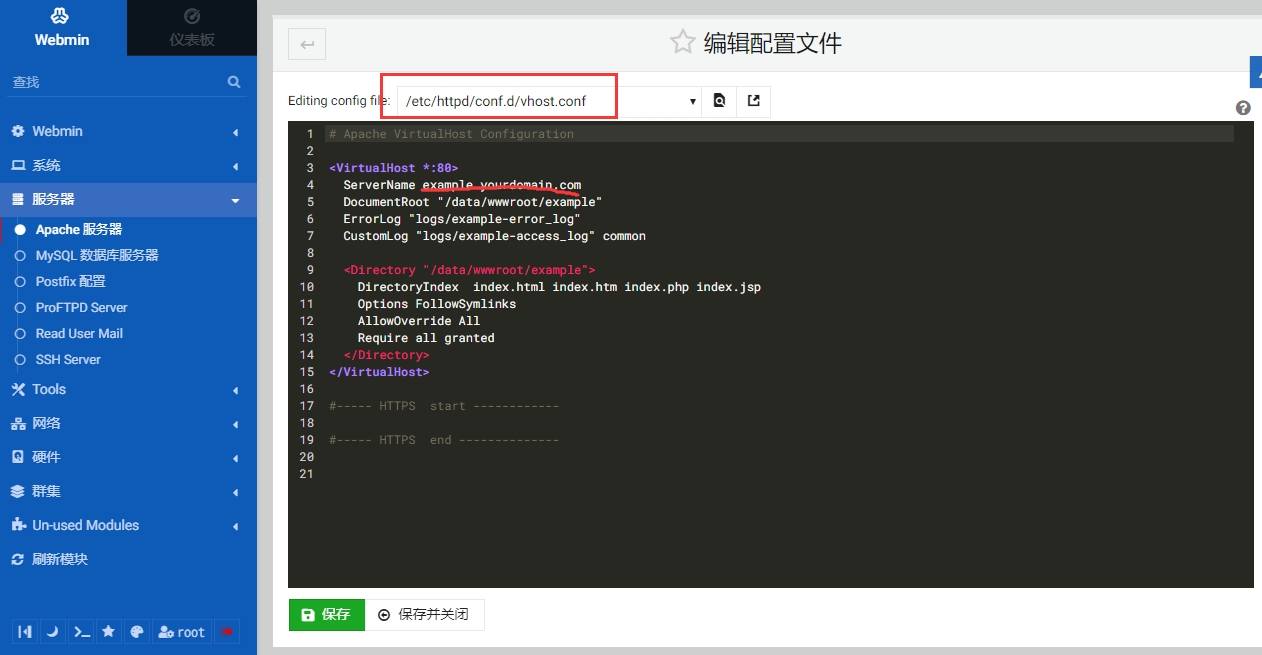The height and width of the screenshot is (655, 1262).
Task: Click the help question mark icon
Action: (x=1243, y=108)
